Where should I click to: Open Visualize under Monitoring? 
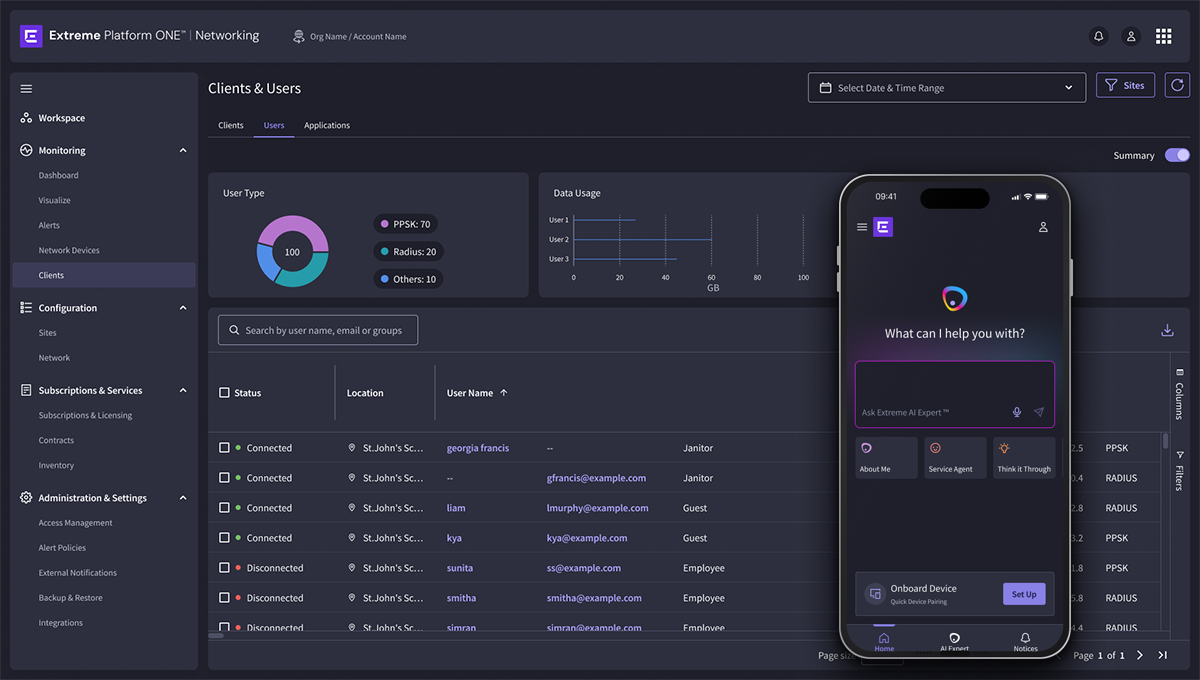tap(54, 200)
